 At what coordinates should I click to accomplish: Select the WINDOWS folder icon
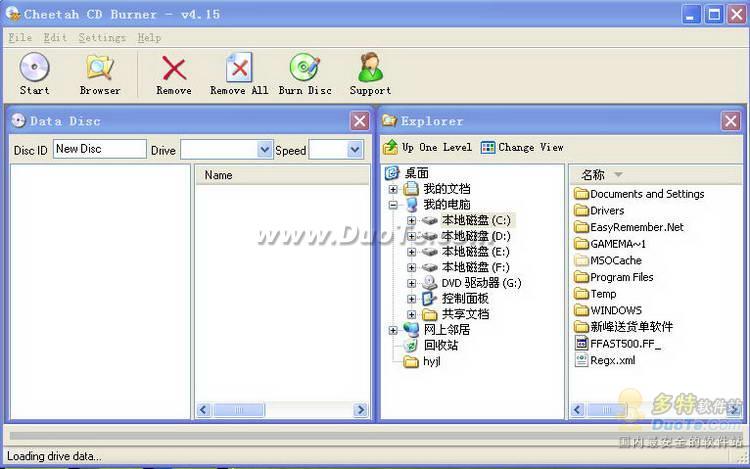pos(581,310)
